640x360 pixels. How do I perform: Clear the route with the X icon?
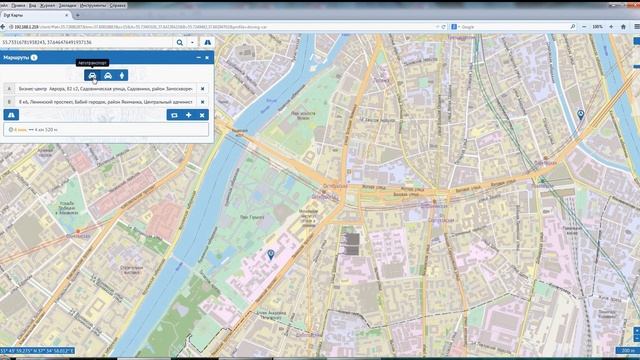(x=202, y=115)
